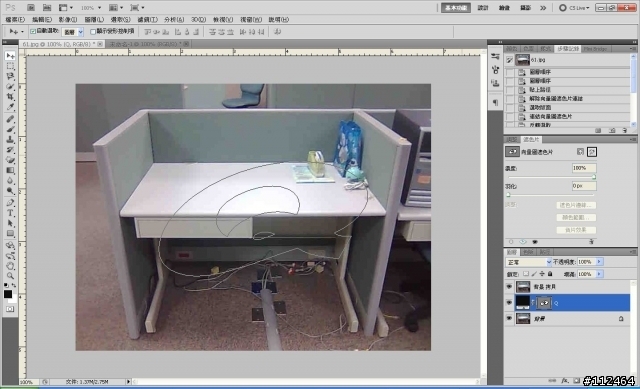
Task: Click the 基本功能 workspace button
Action: 456,8
